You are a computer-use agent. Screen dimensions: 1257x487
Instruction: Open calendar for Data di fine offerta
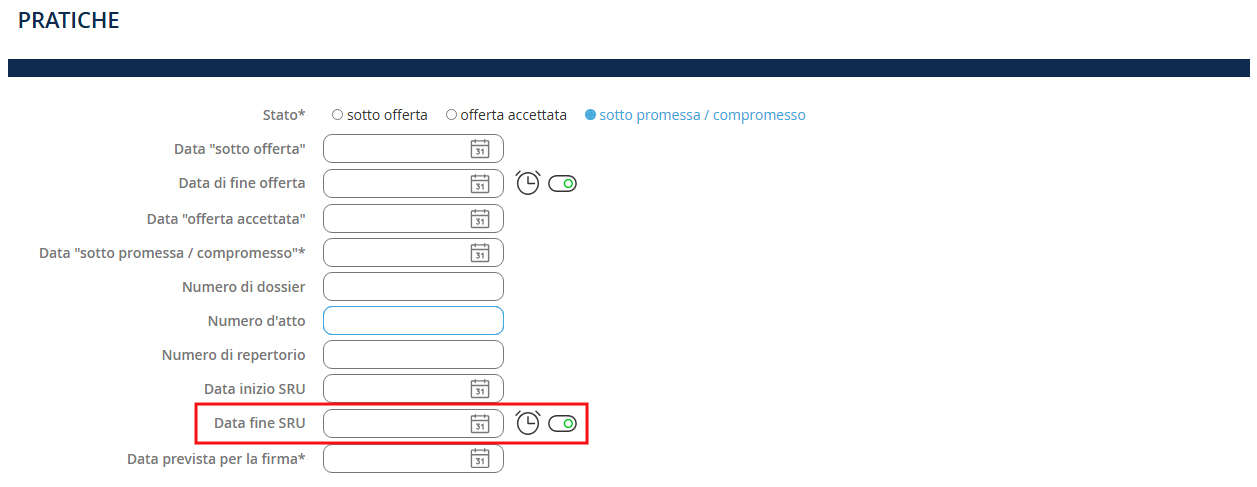[x=479, y=184]
